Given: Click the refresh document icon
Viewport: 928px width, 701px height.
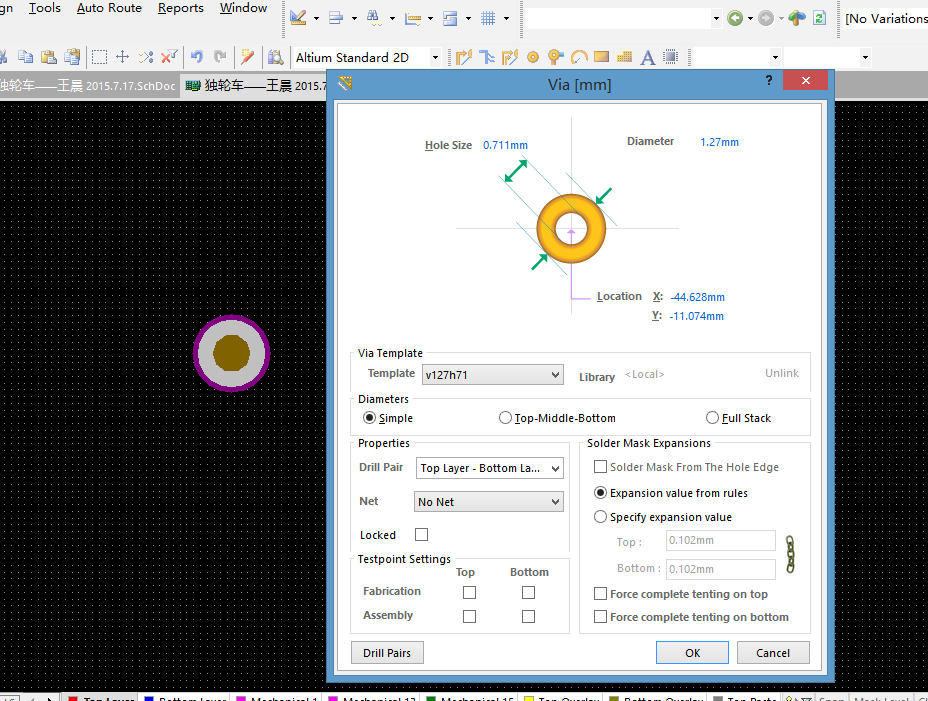Looking at the screenshot, I should (820, 18).
